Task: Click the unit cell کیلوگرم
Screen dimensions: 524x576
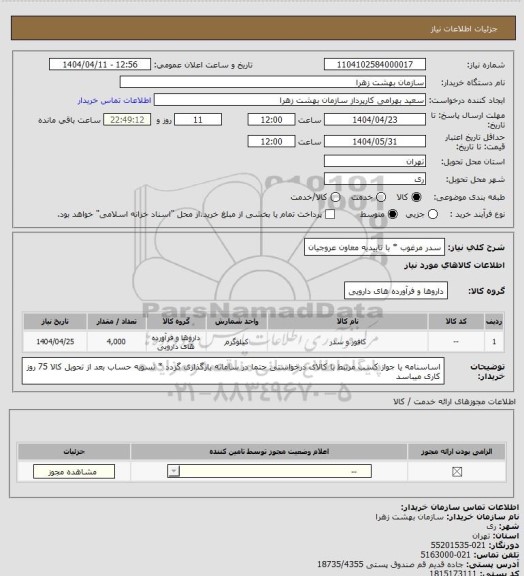Action: (x=237, y=342)
